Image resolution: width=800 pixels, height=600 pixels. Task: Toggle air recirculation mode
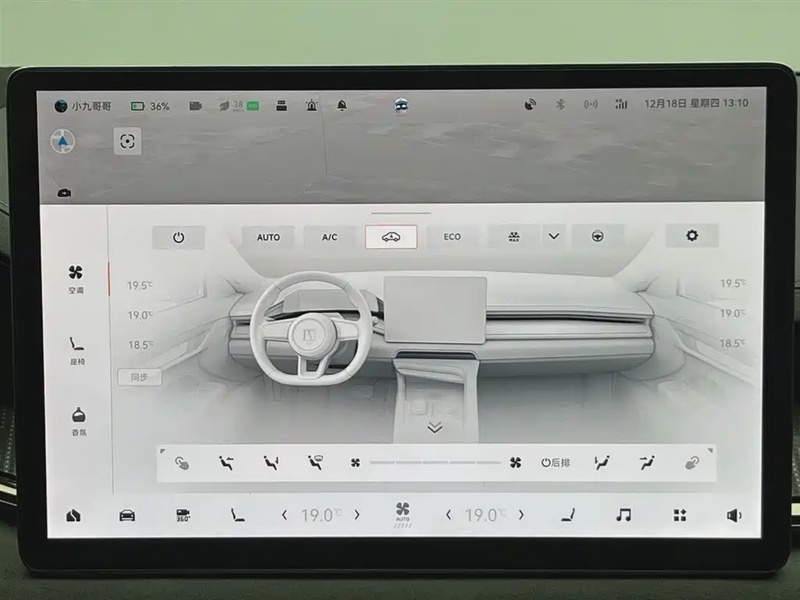[391, 237]
